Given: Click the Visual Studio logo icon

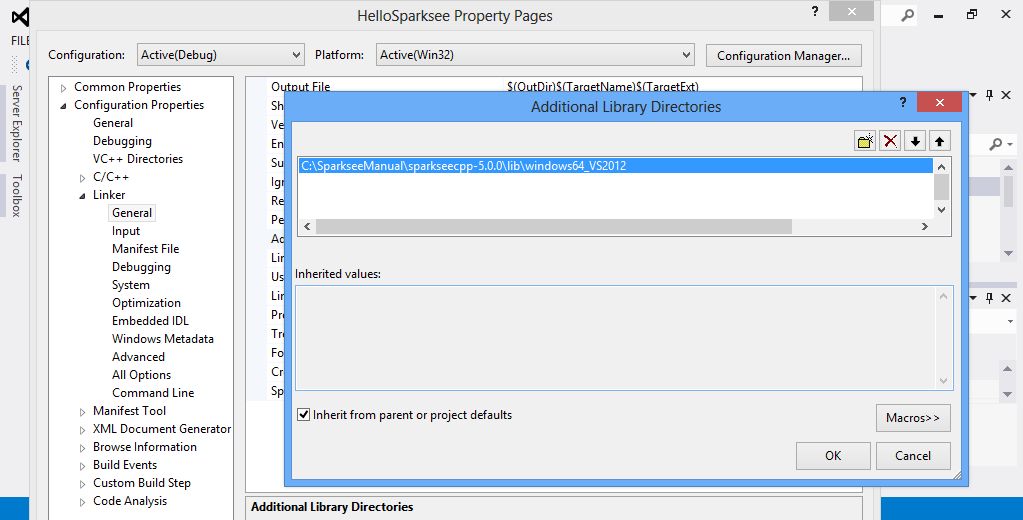Looking at the screenshot, I should click(20, 16).
